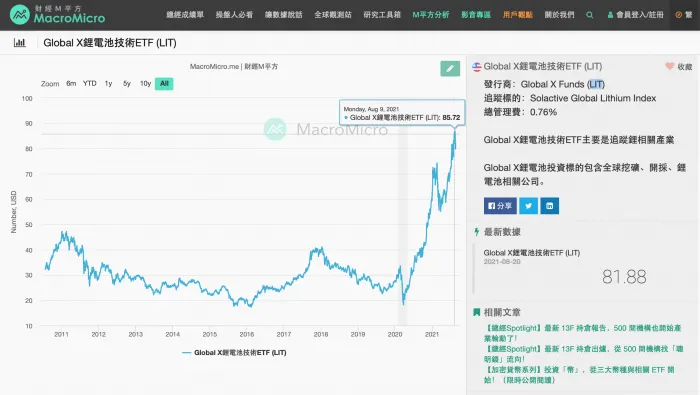This screenshot has height=395, width=700.
Task: Click the 2016 label on the chart x-axis
Action: point(246,334)
